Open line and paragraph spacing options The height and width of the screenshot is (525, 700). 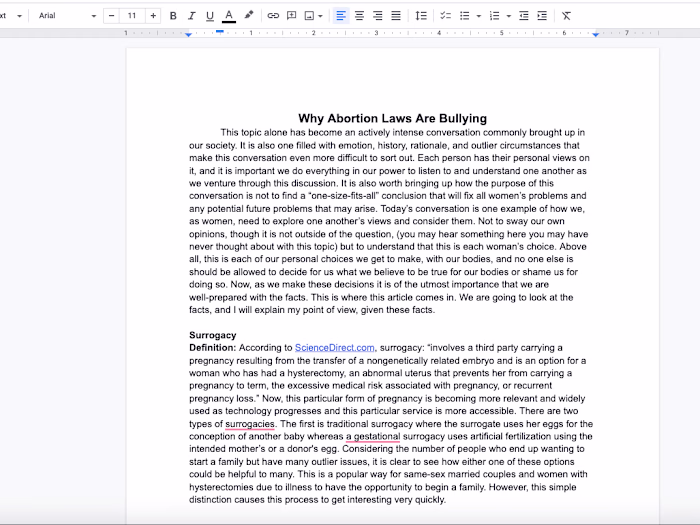point(421,16)
